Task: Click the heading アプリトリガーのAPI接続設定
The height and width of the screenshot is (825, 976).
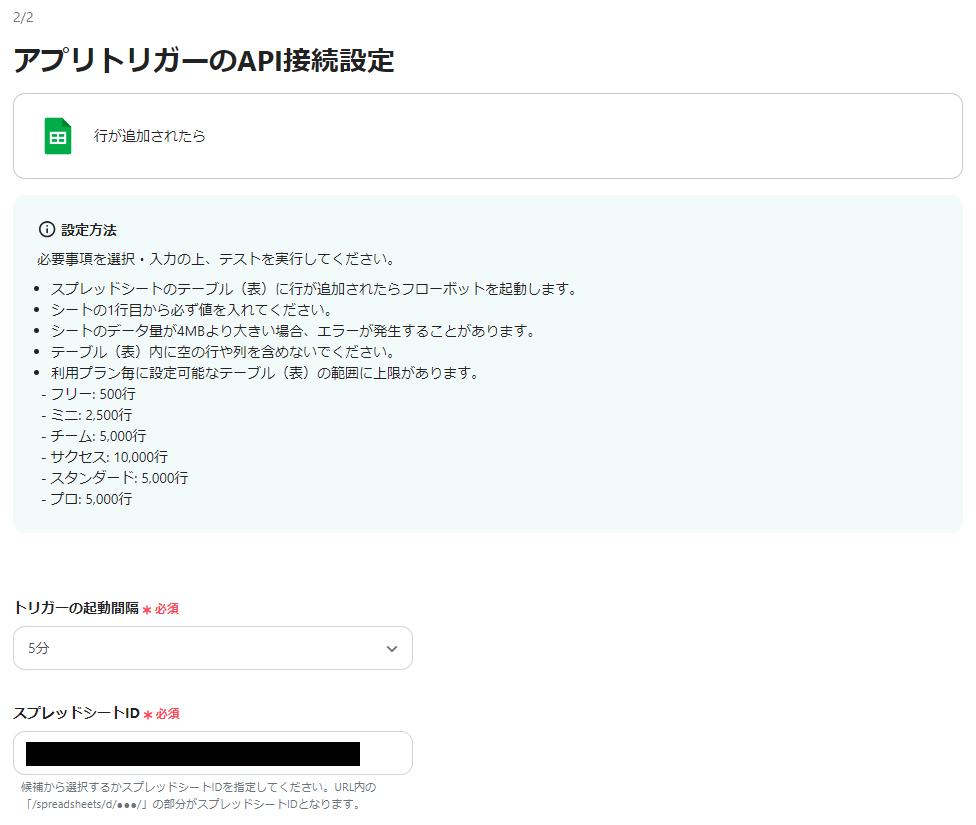Action: click(x=204, y=62)
